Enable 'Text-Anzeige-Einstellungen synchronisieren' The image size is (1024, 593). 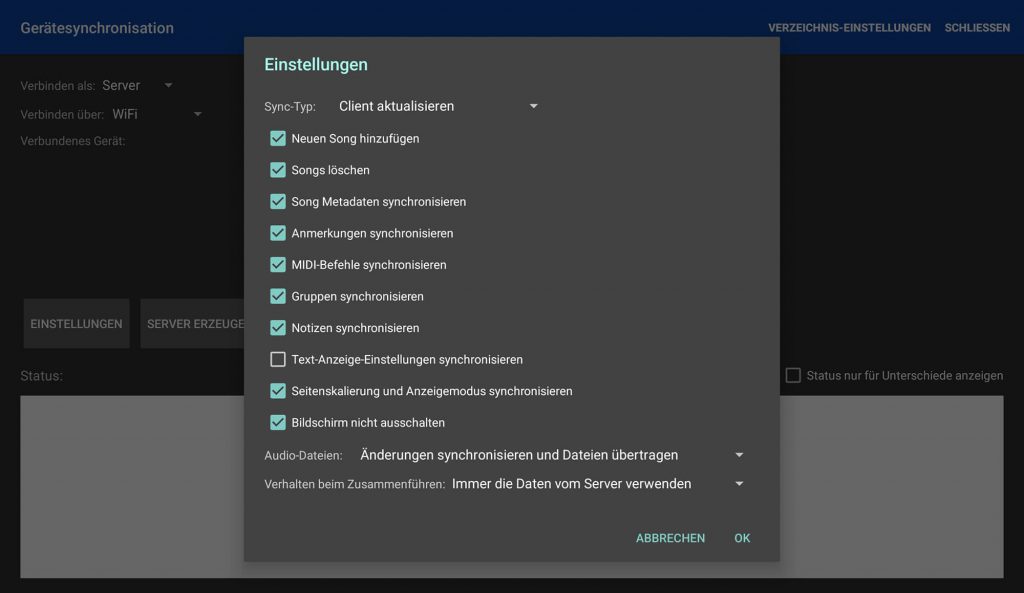pyautogui.click(x=277, y=359)
